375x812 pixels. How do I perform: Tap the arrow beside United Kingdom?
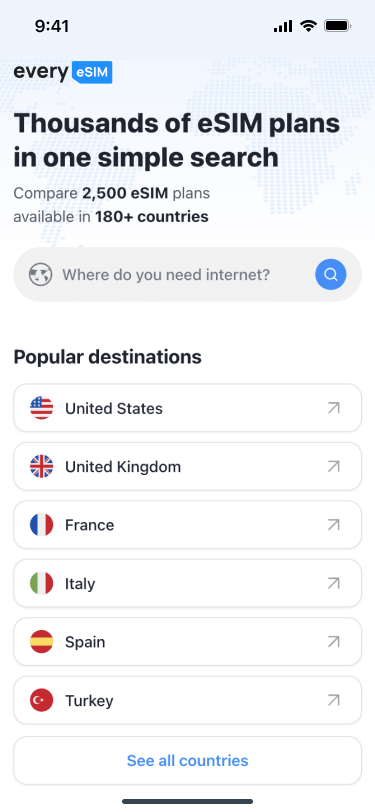pos(334,467)
